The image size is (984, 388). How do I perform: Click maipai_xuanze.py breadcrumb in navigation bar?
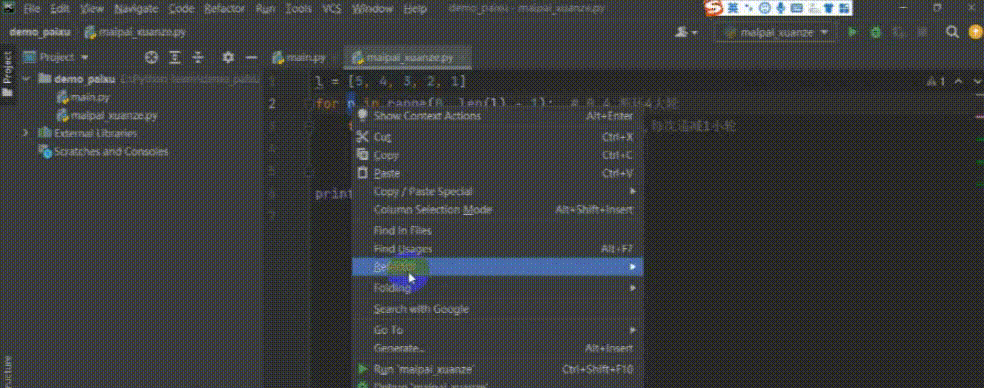click(x=135, y=33)
